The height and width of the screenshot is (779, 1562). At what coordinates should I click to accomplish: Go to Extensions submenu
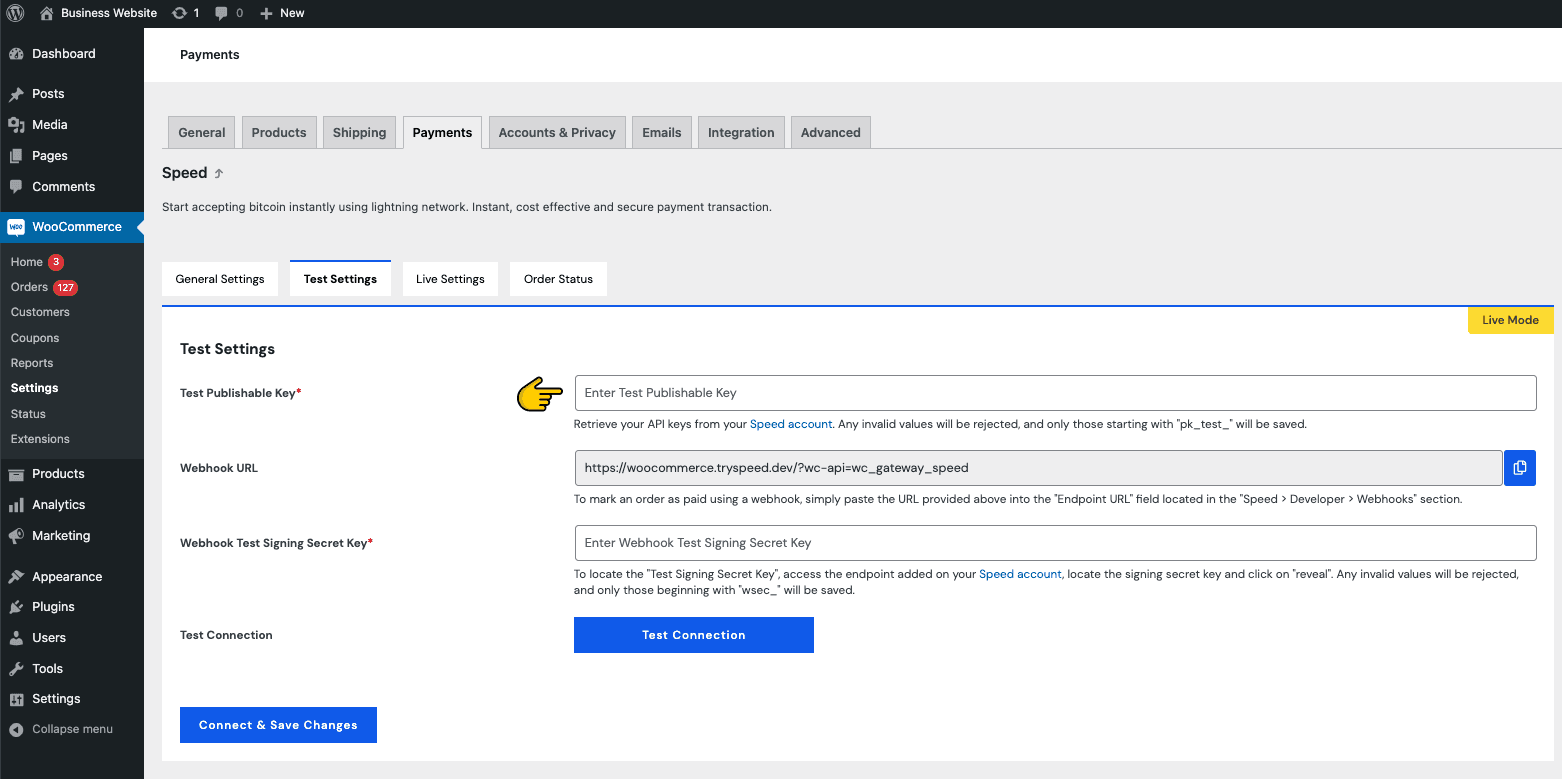40,439
